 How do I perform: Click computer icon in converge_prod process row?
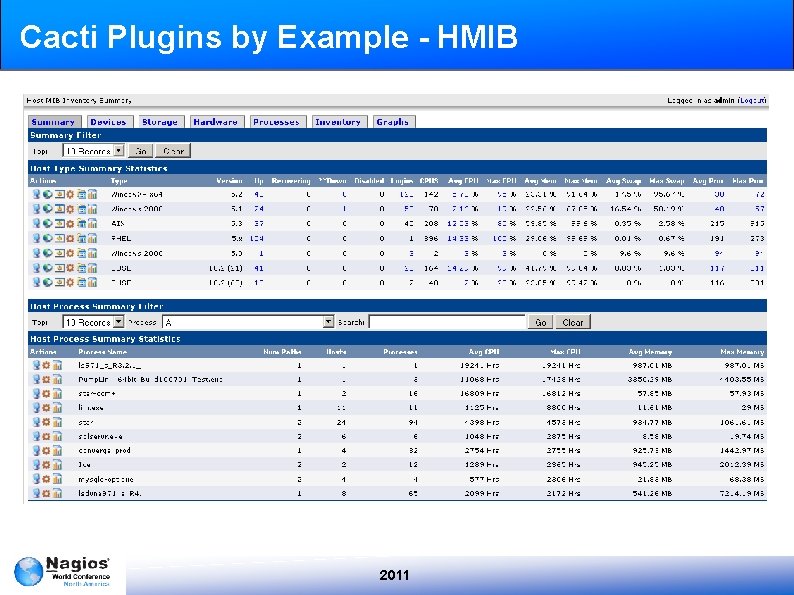[x=36, y=450]
